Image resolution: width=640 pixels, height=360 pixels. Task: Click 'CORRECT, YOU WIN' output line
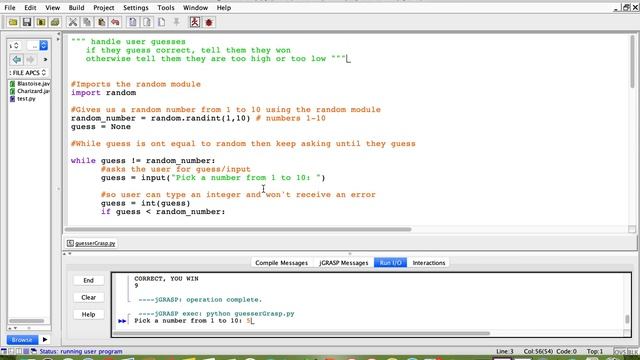click(166, 278)
